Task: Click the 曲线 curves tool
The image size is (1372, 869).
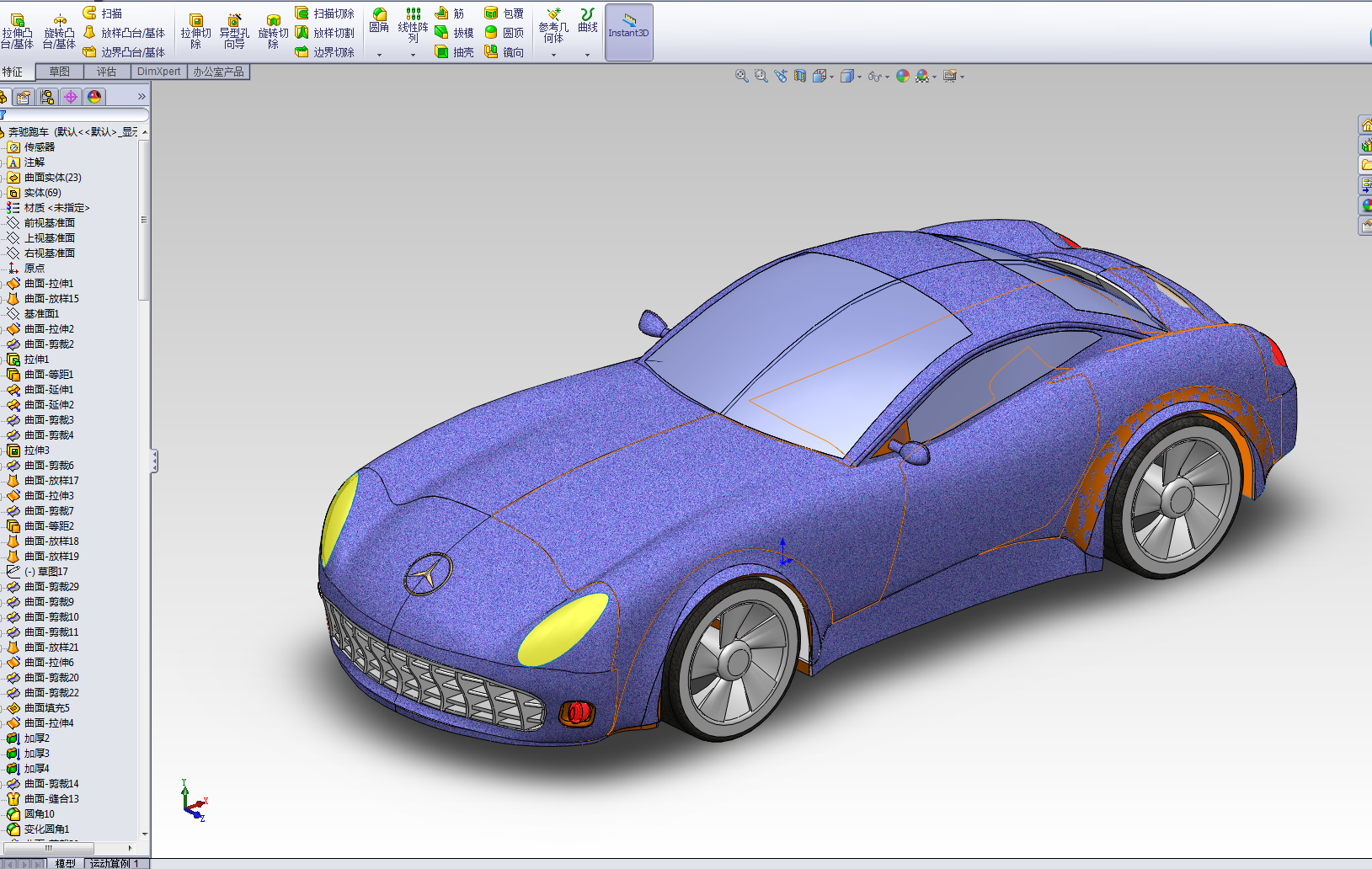Action: click(588, 21)
